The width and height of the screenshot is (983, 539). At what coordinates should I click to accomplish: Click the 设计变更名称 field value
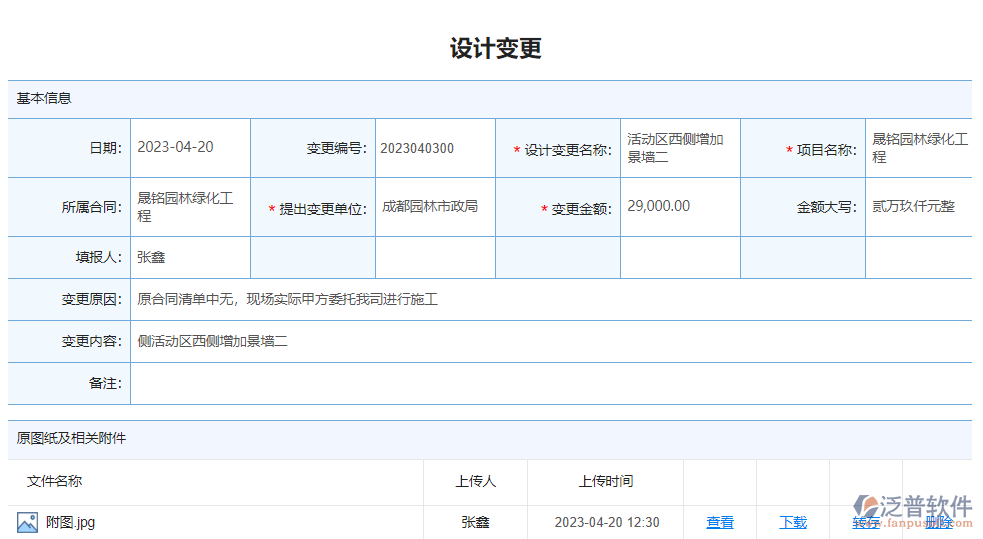[680, 148]
